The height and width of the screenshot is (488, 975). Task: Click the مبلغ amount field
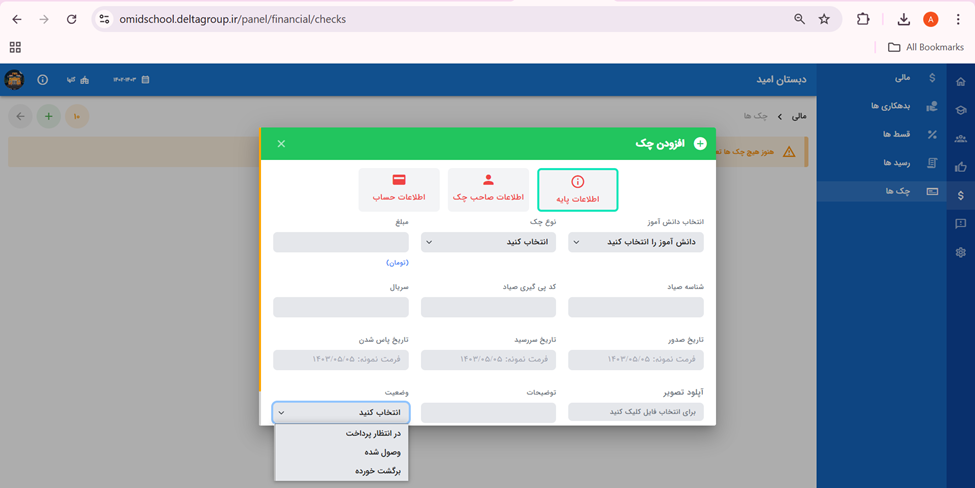click(x=341, y=242)
